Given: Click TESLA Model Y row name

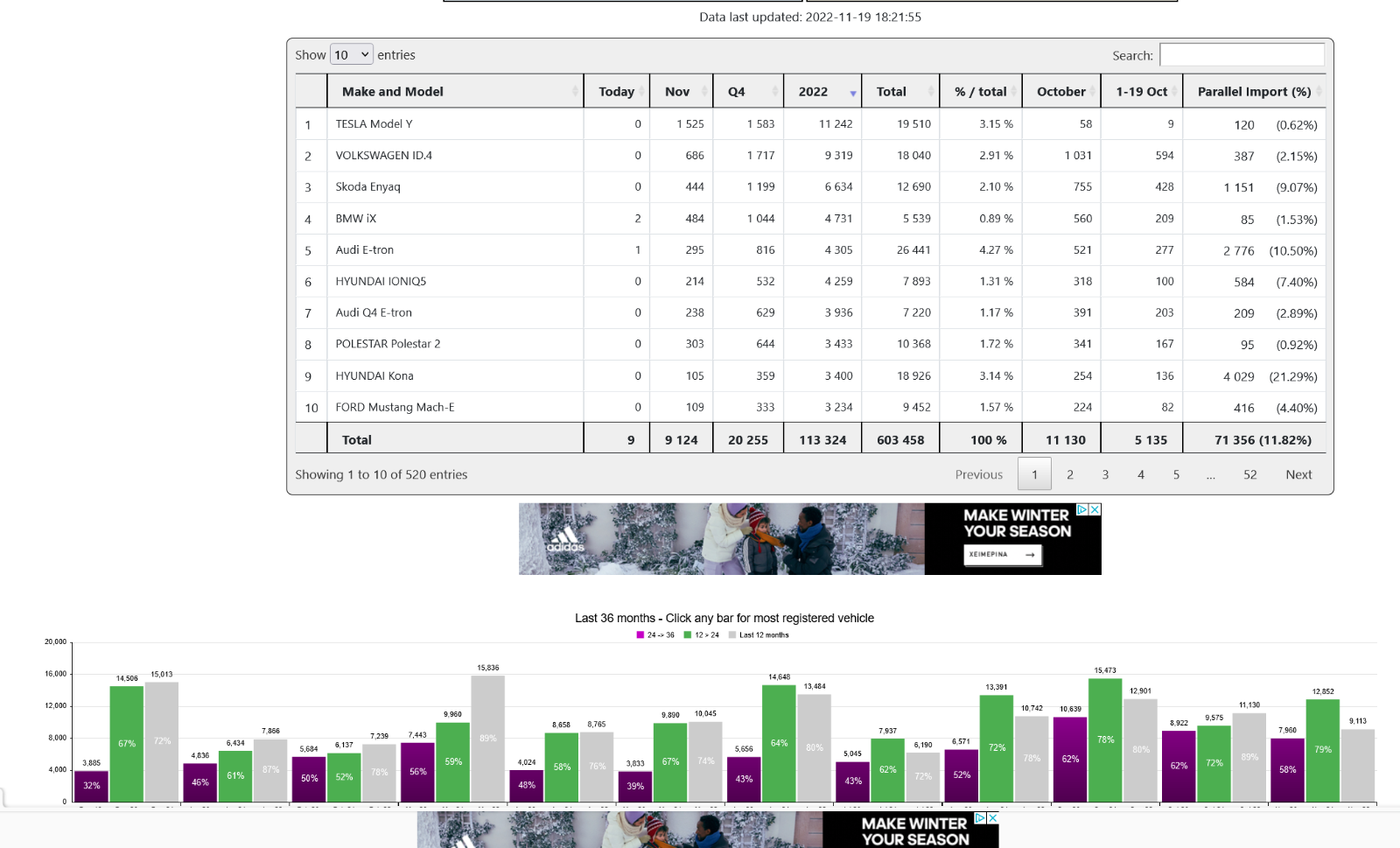Looking at the screenshot, I should point(374,123).
